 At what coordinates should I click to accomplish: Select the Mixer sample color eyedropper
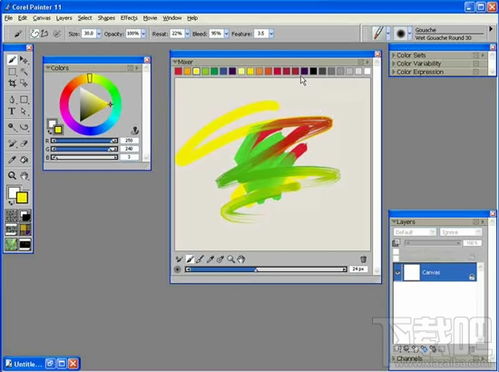(x=210, y=259)
